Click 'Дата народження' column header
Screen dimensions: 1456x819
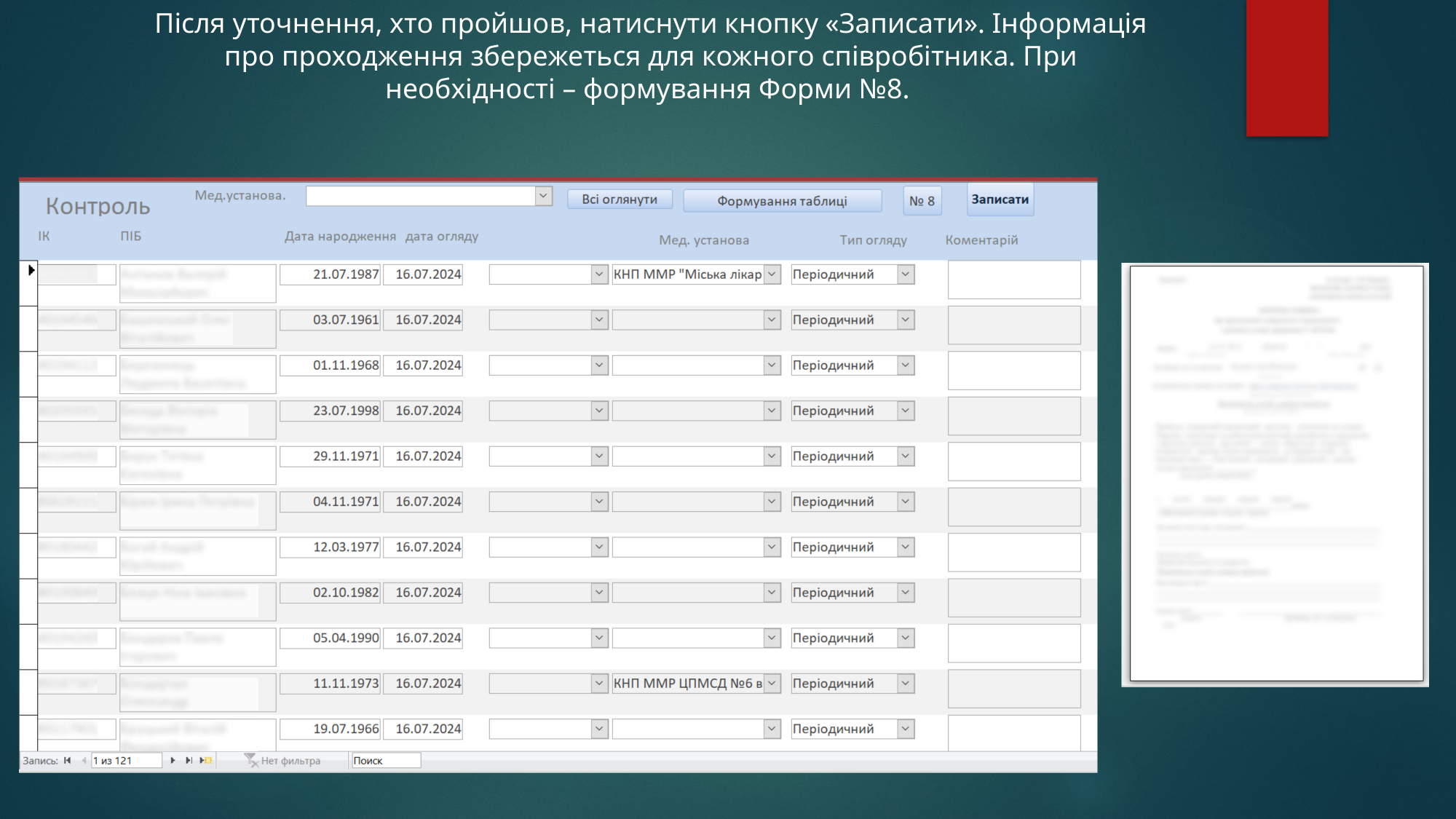click(341, 237)
